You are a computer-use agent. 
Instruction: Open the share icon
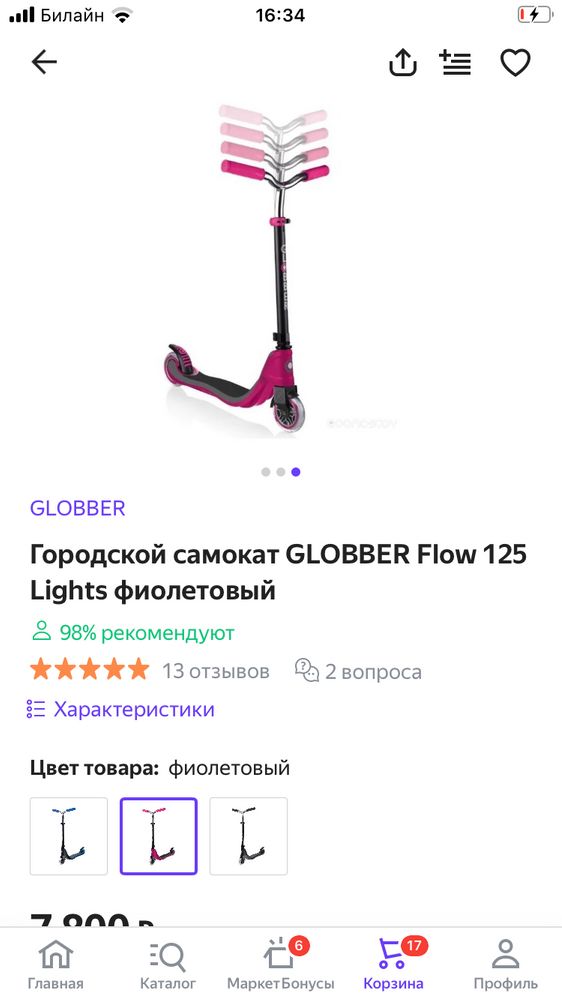[x=403, y=62]
